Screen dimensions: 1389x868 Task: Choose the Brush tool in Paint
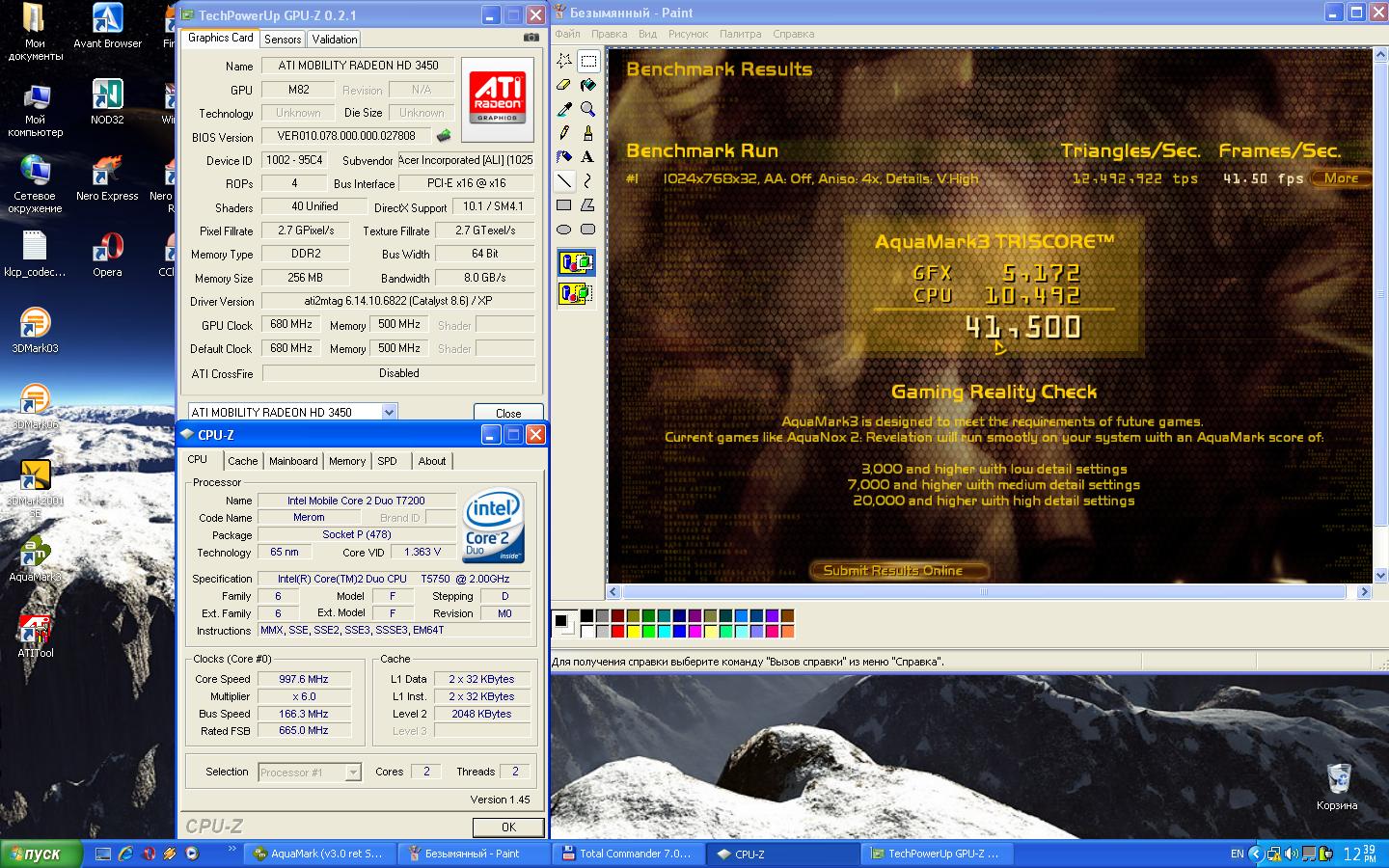pos(588,133)
